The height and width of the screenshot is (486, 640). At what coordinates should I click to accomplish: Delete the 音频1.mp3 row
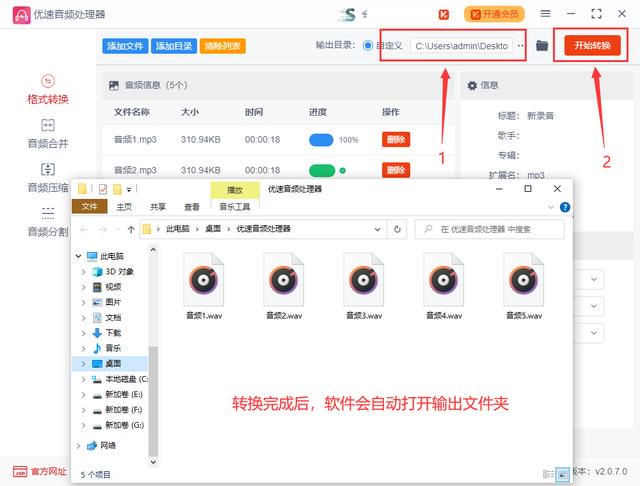396,140
